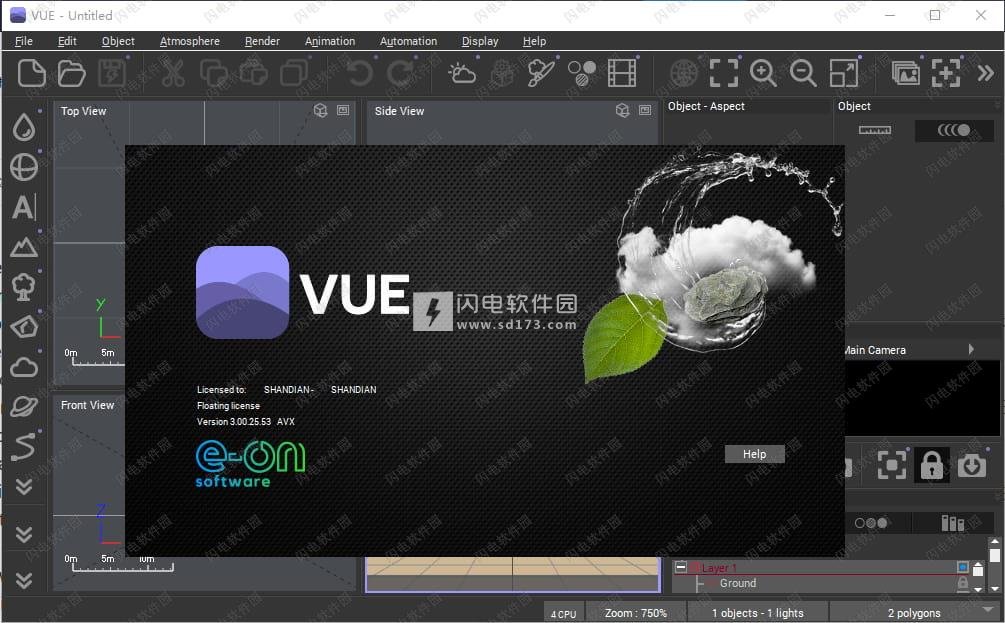The image size is (1005, 623).
Task: Click the zoom in magnifier icon
Action: 763,73
